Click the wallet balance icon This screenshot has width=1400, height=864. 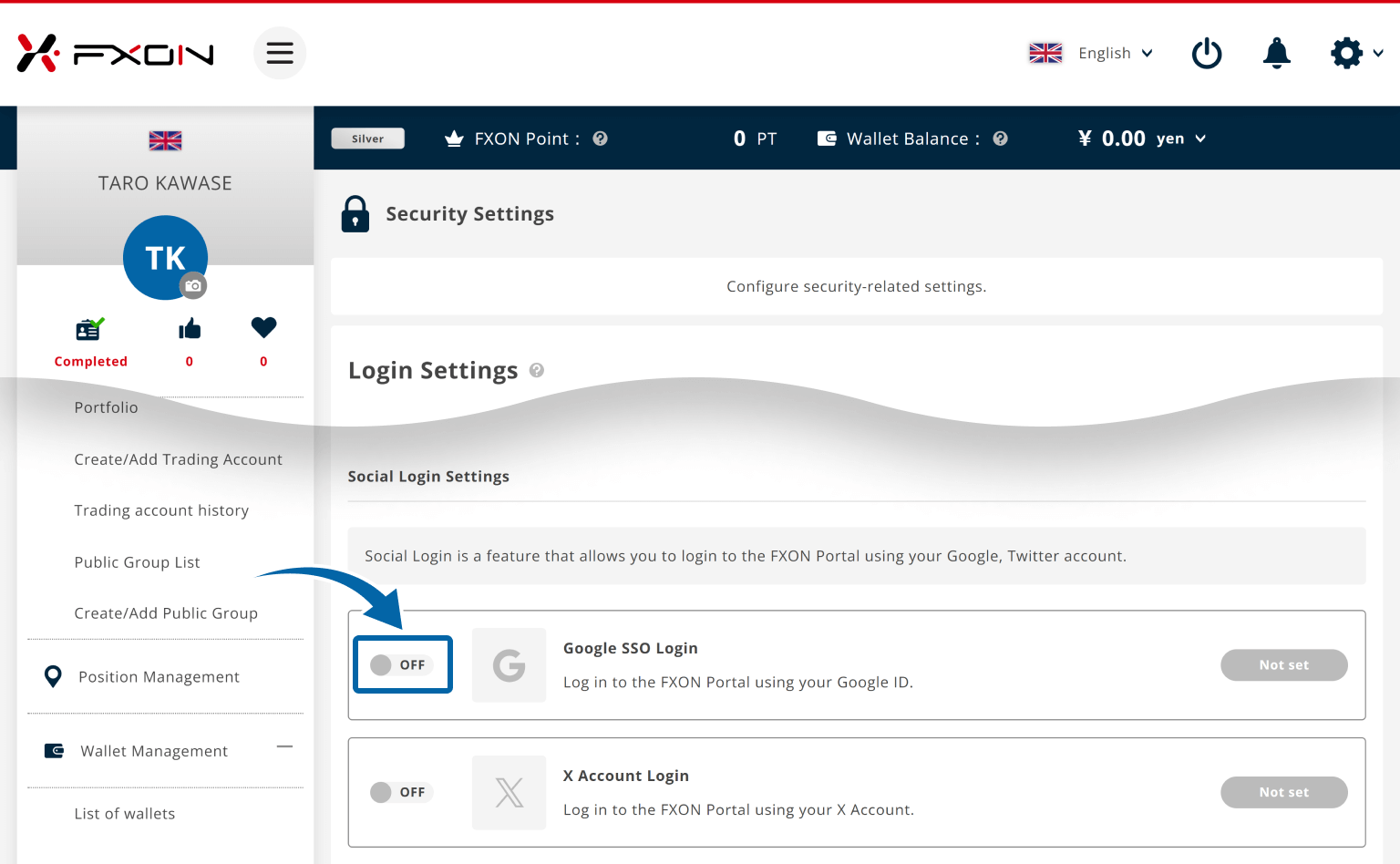pyautogui.click(x=827, y=139)
